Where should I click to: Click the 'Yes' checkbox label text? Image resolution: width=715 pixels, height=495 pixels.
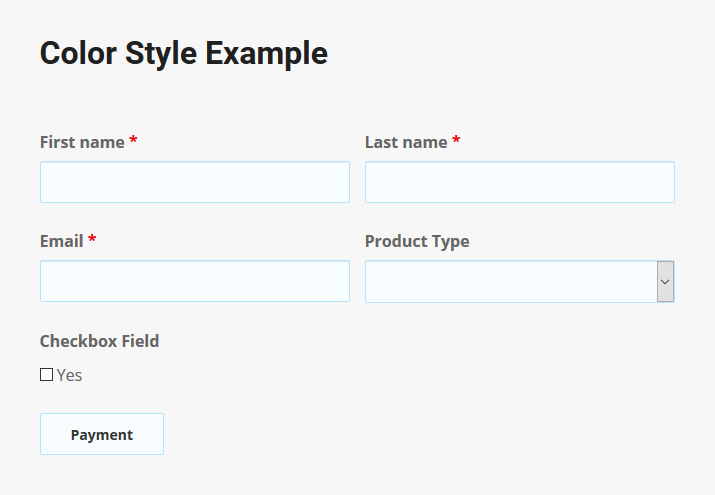pos(69,375)
